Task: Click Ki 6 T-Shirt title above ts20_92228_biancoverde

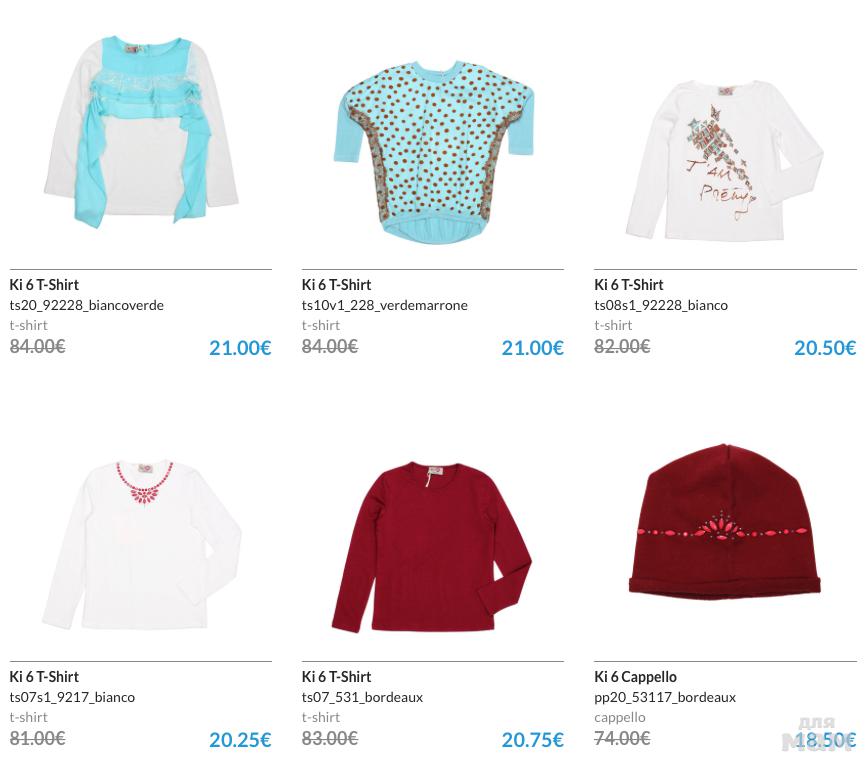Action: click(44, 285)
